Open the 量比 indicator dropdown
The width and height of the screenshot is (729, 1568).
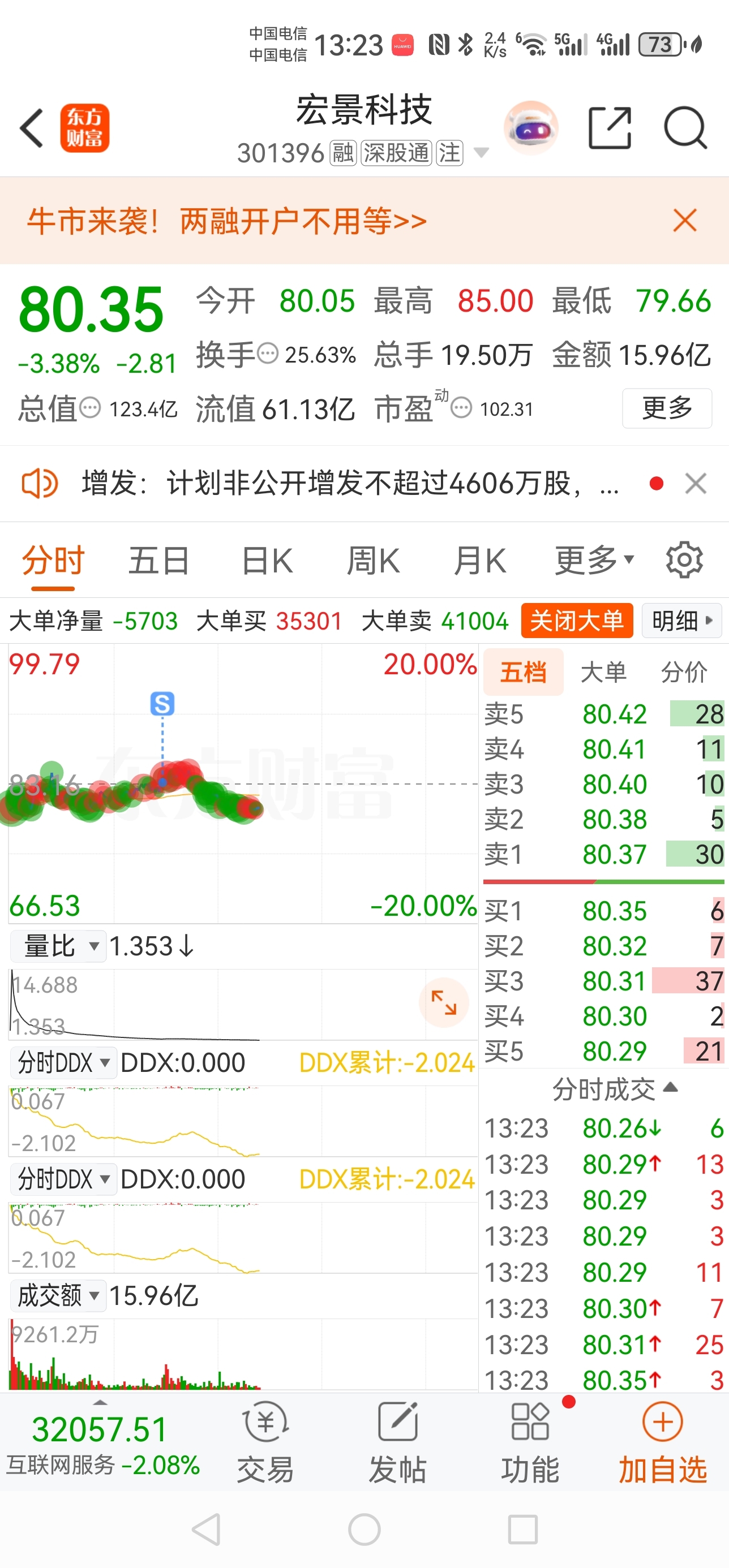58,946
